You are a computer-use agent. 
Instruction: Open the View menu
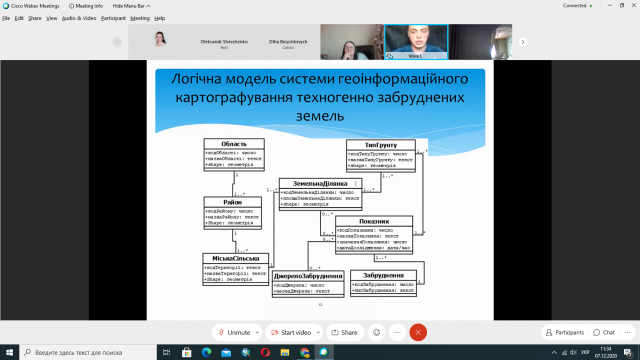pos(51,18)
